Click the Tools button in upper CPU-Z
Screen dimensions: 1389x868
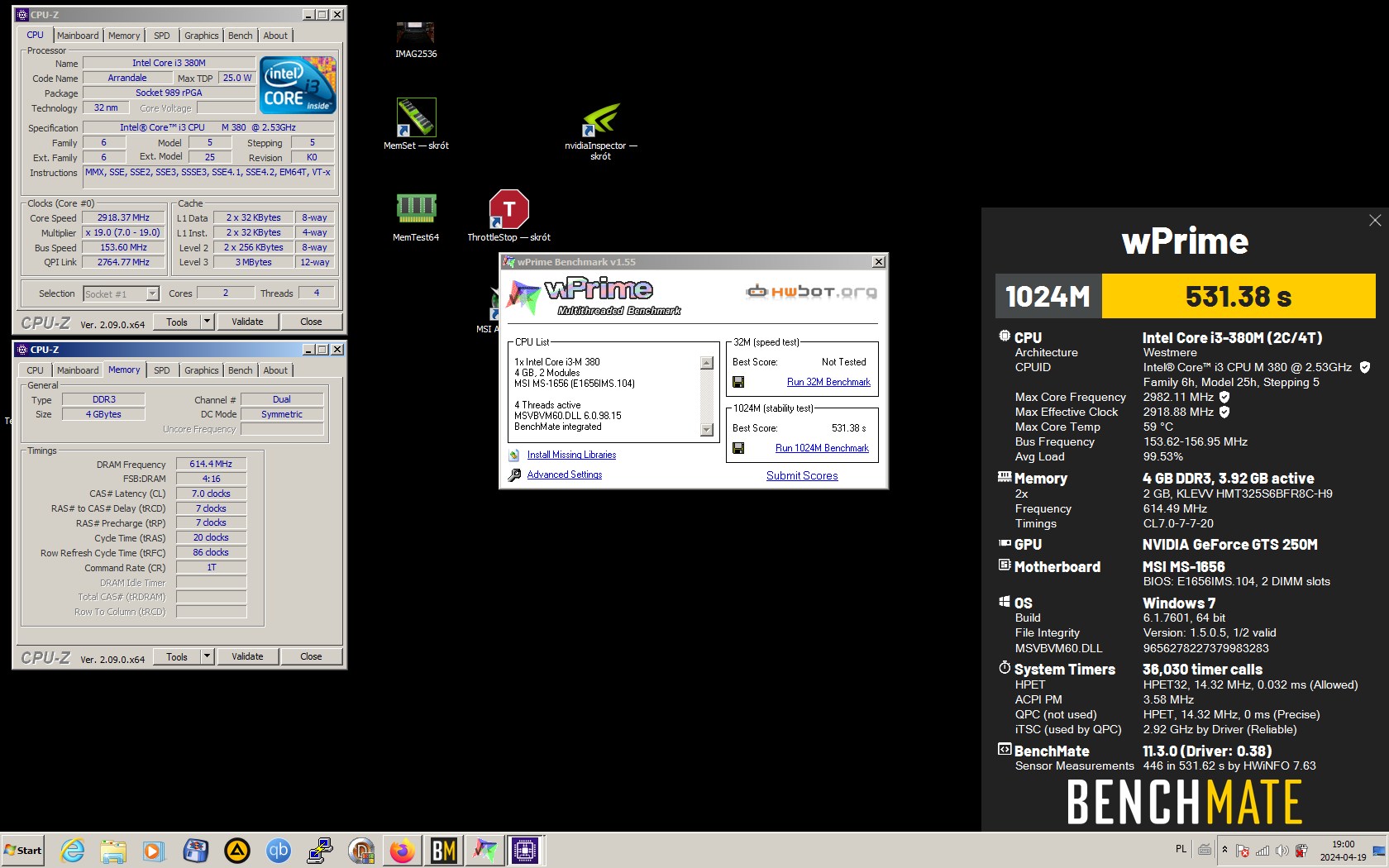177,322
